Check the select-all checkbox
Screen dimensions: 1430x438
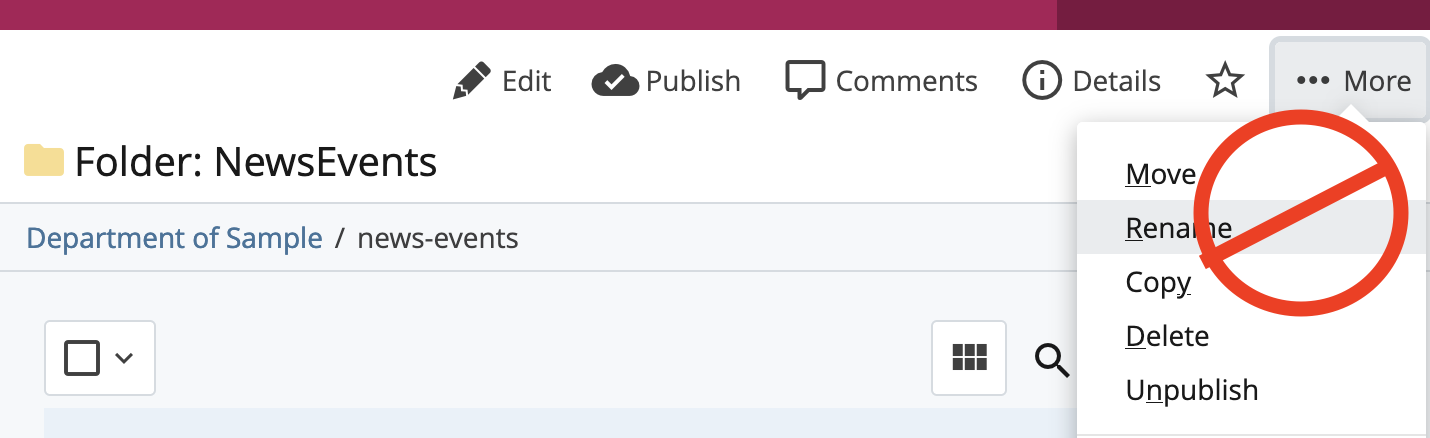coord(82,357)
